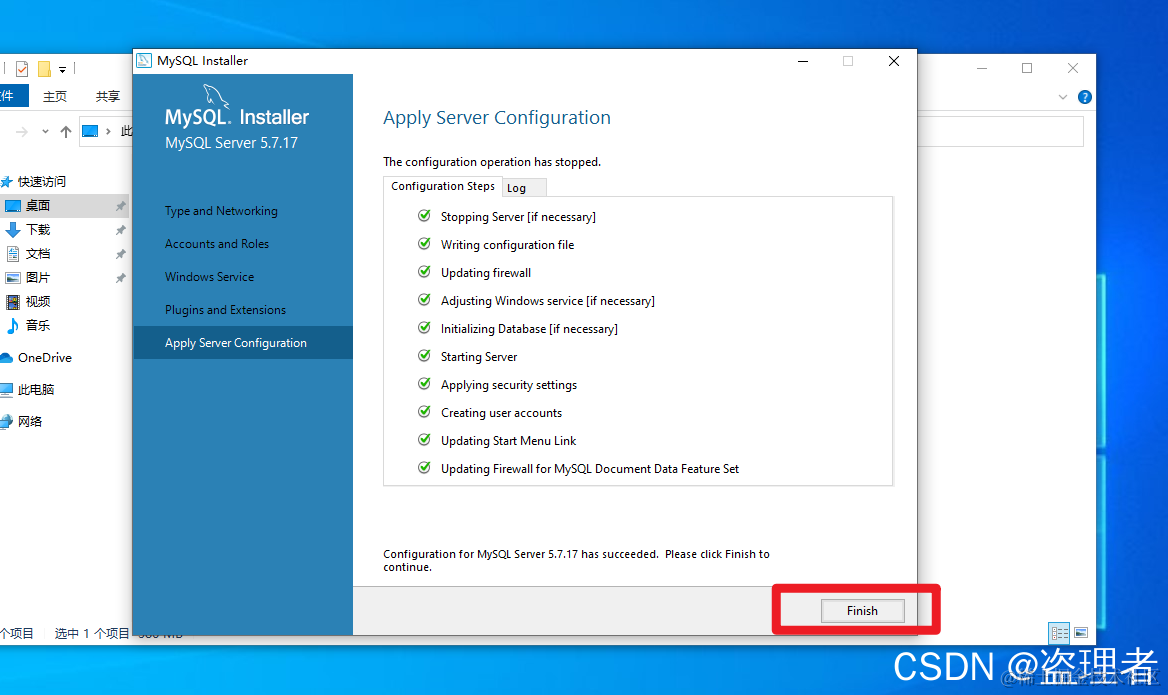Click the text 'Writing configuration file'
Image resolution: width=1168 pixels, height=695 pixels.
pyautogui.click(x=507, y=245)
